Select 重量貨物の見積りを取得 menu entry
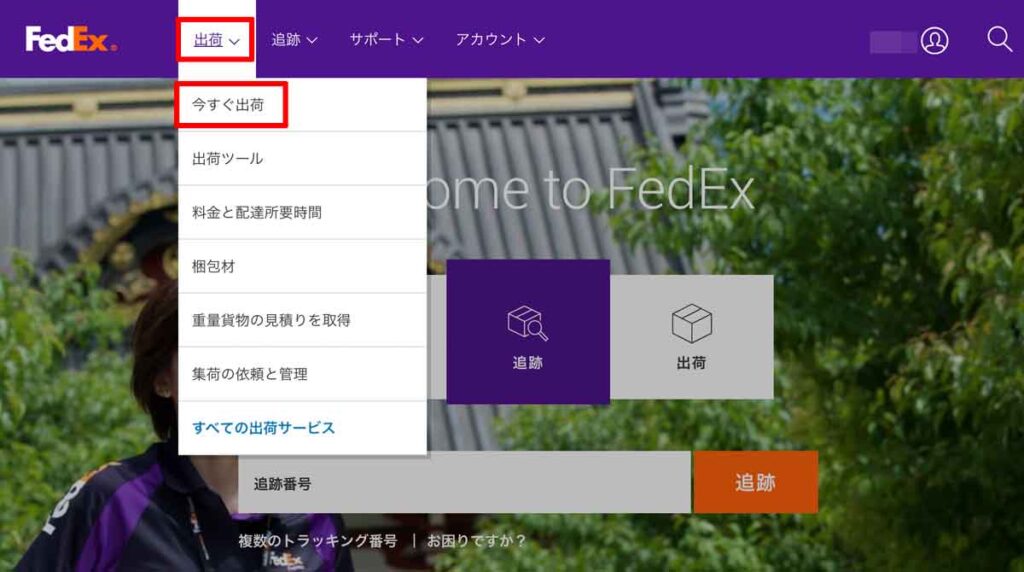This screenshot has width=1024, height=572. (x=302, y=320)
